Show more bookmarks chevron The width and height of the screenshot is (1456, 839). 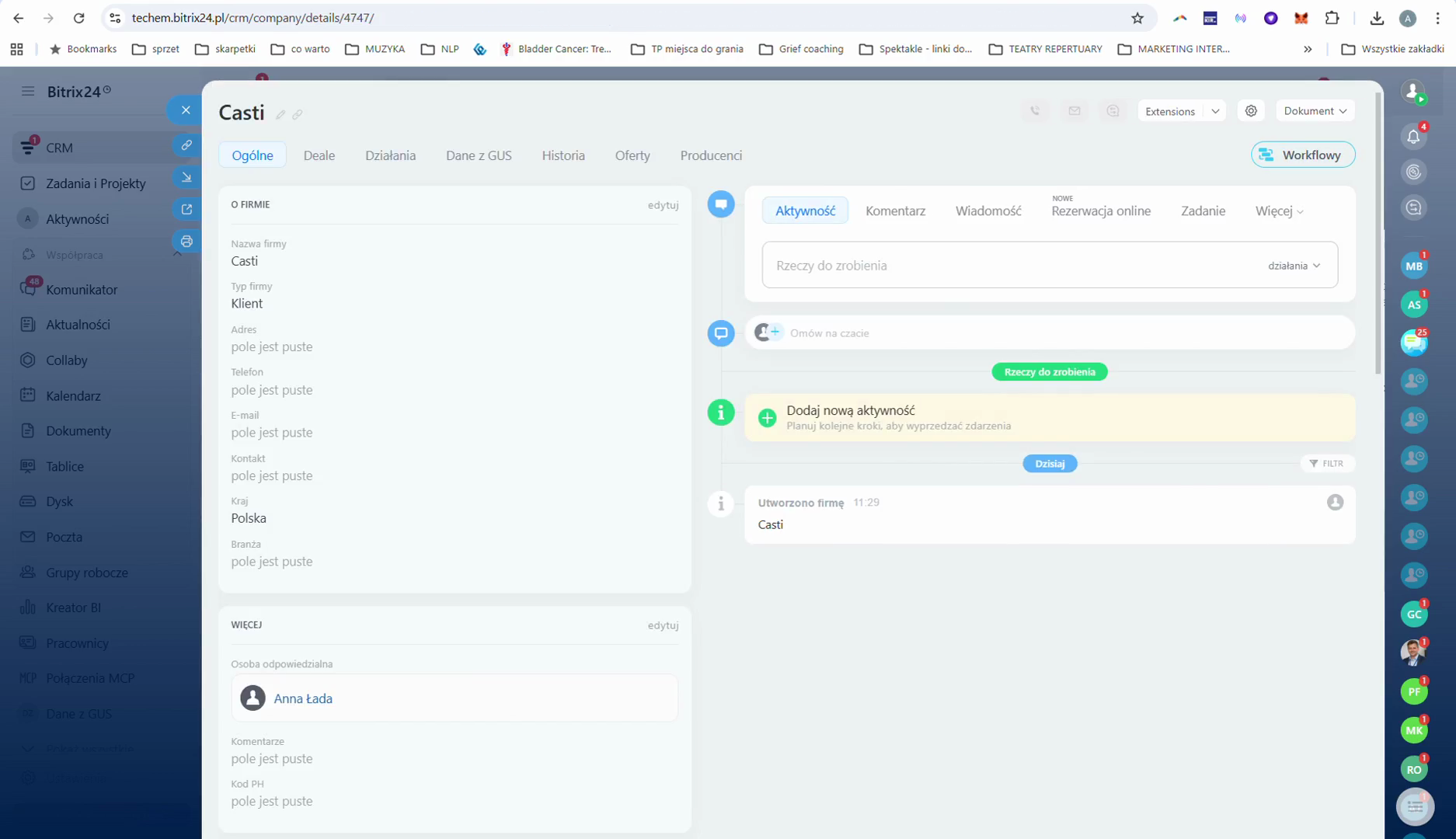[x=1308, y=49]
